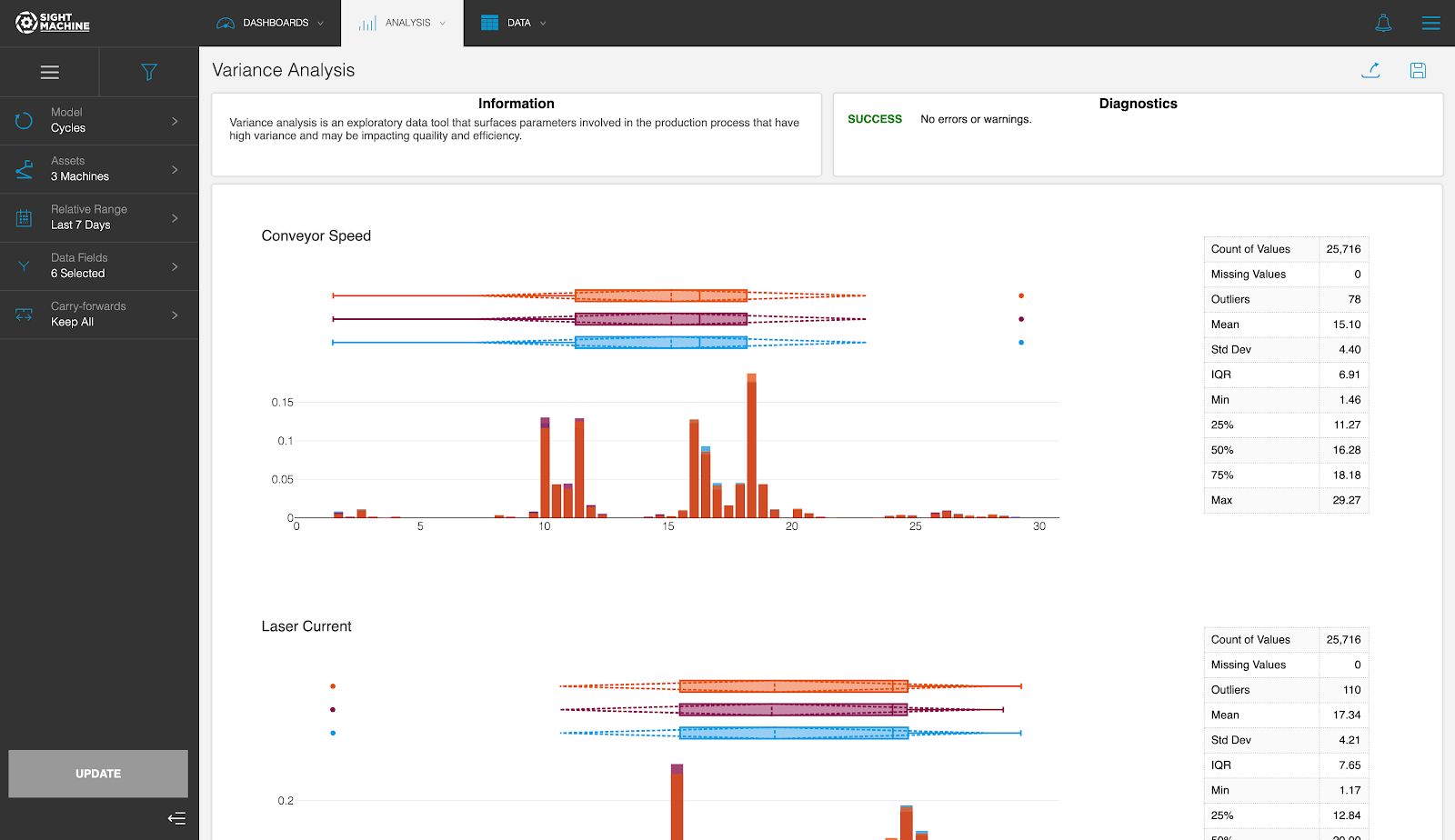Expand the Assets 3 Machines option

pos(99,169)
